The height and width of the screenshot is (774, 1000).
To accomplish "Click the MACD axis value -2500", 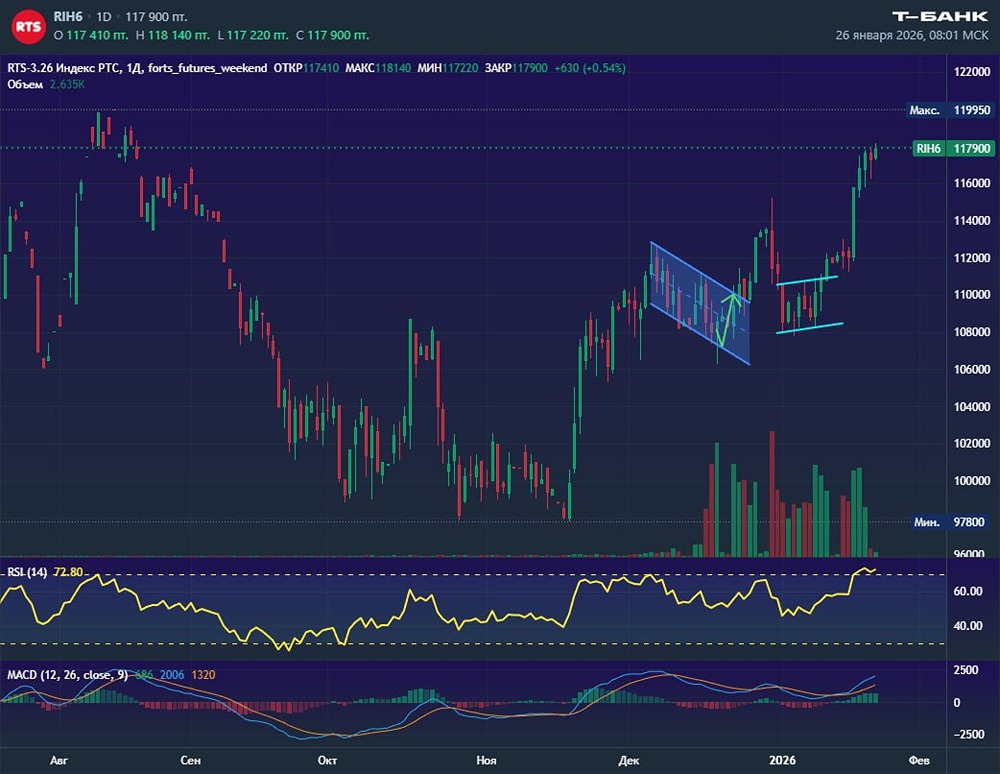I will pyautogui.click(x=967, y=734).
